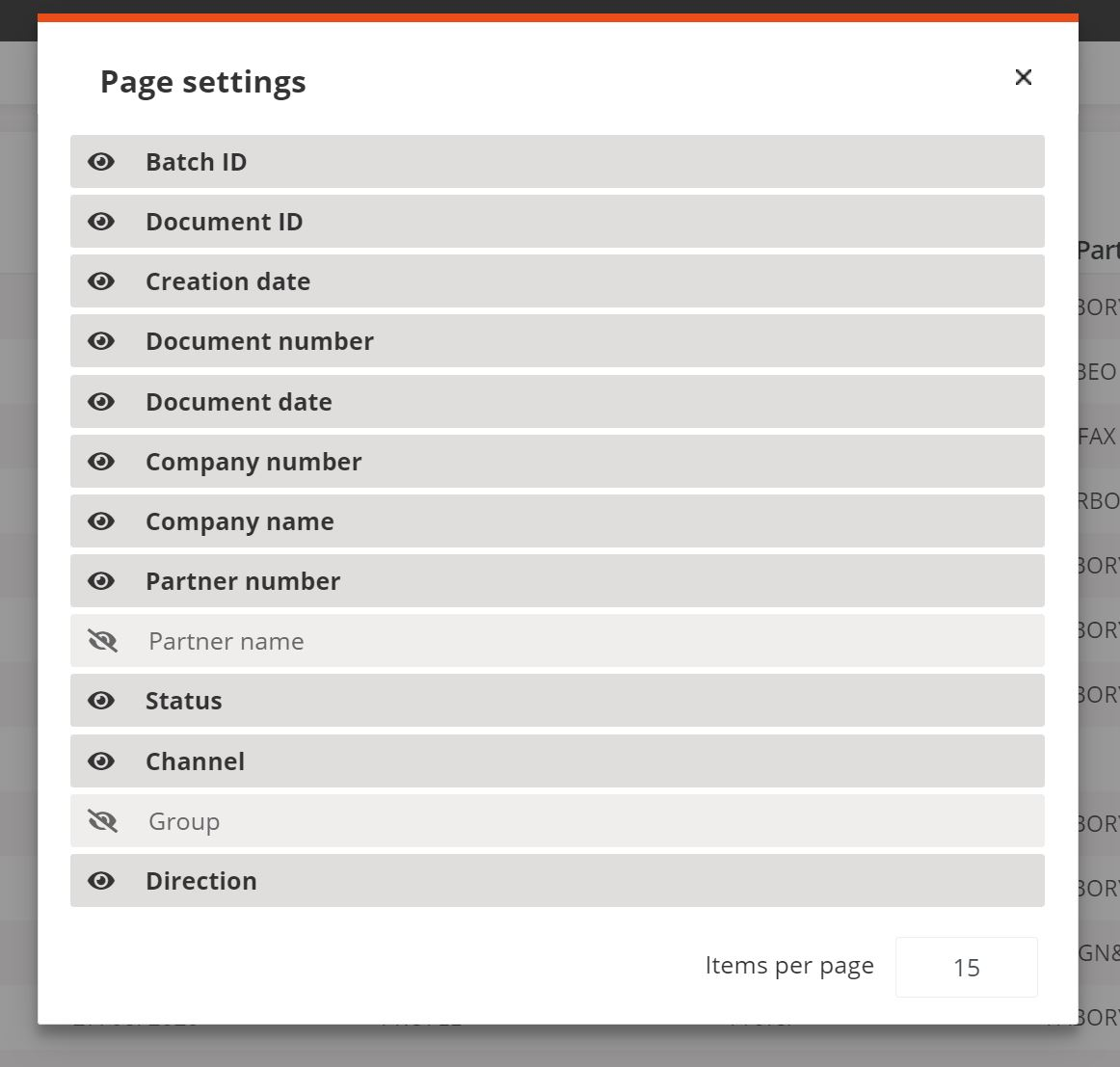Viewport: 1120px width, 1067px height.
Task: Click the Partner name row text
Action: (x=226, y=641)
